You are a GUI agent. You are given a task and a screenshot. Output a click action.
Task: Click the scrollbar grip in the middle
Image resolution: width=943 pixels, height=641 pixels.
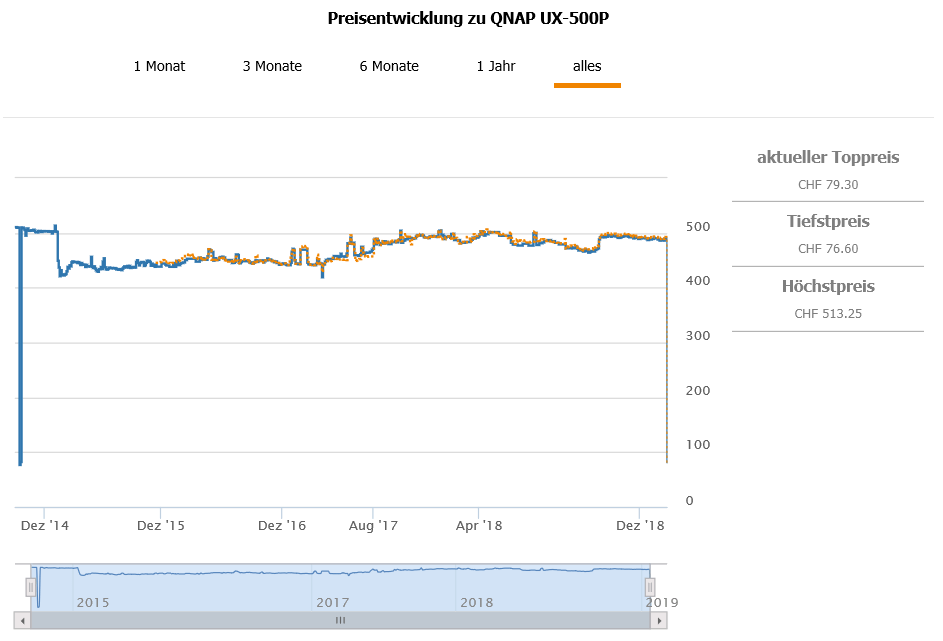click(x=340, y=620)
